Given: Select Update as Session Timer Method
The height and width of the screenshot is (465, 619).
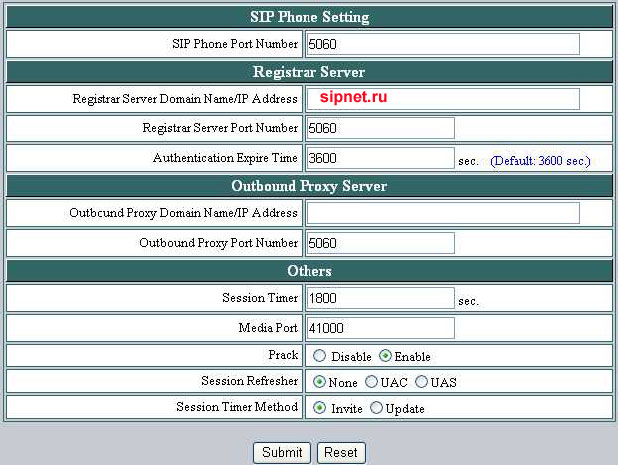Looking at the screenshot, I should [x=377, y=408].
